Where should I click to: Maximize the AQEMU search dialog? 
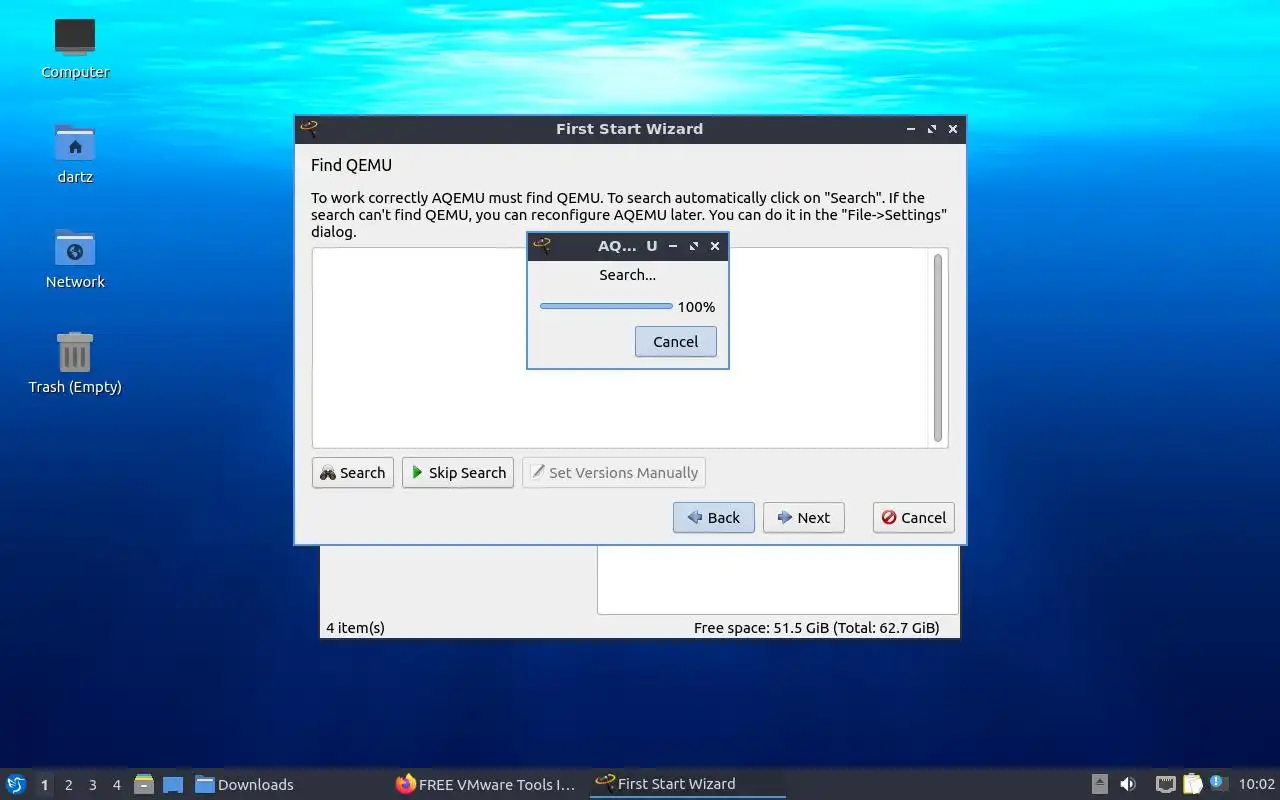tap(694, 246)
